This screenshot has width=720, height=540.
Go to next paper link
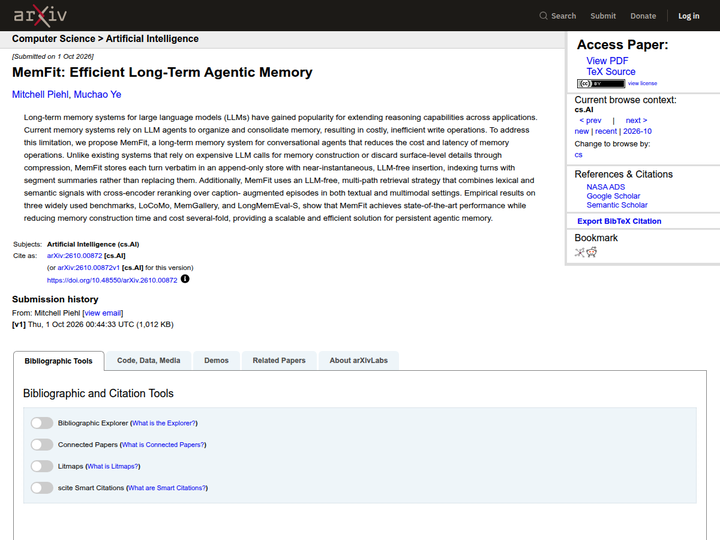(x=636, y=120)
